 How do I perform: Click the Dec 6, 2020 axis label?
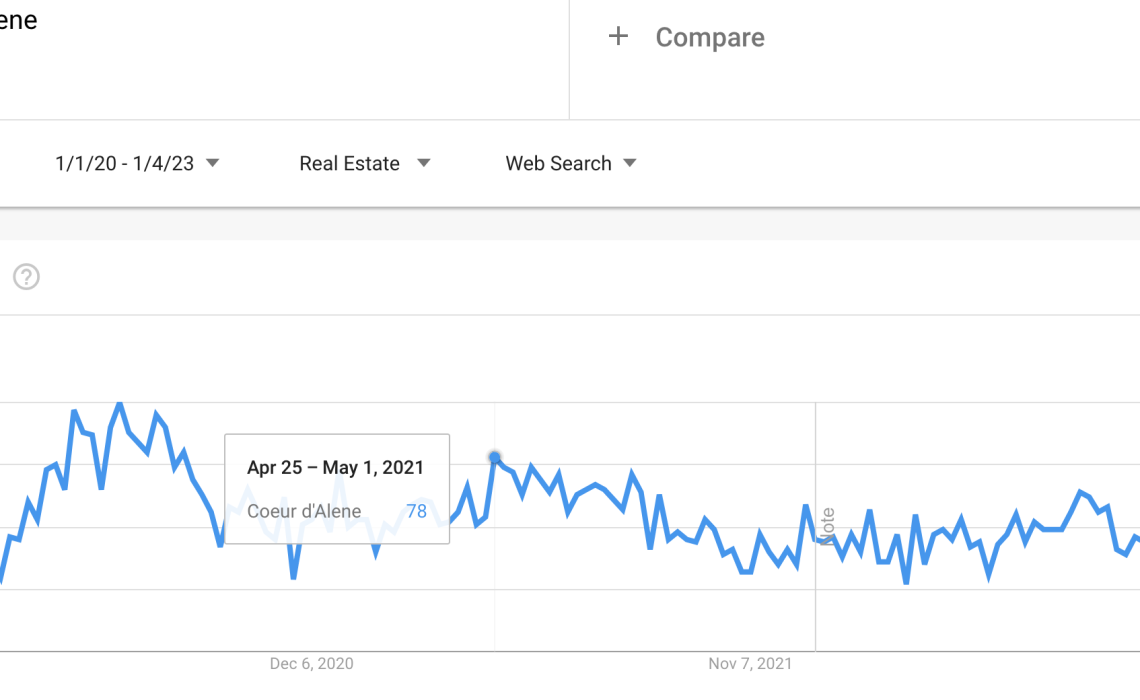pos(311,664)
